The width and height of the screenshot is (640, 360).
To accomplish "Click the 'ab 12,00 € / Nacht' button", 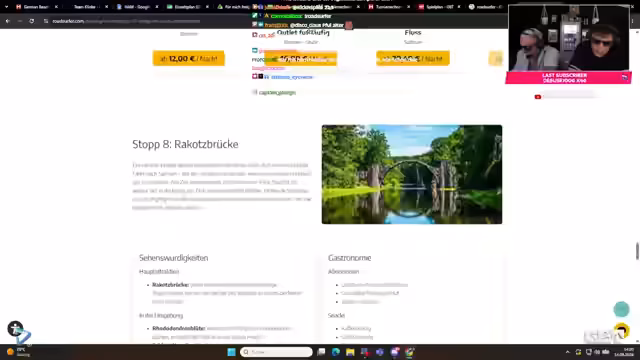I will point(189,59).
